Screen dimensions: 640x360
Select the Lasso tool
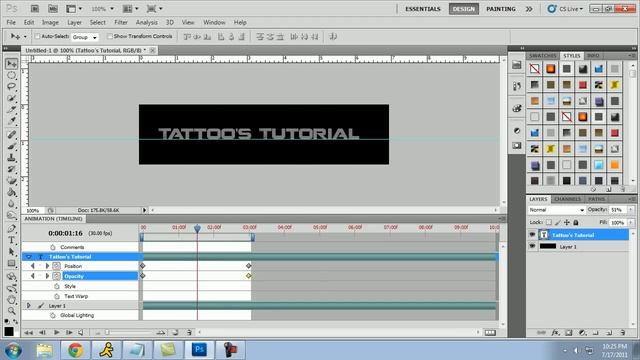coord(11,87)
